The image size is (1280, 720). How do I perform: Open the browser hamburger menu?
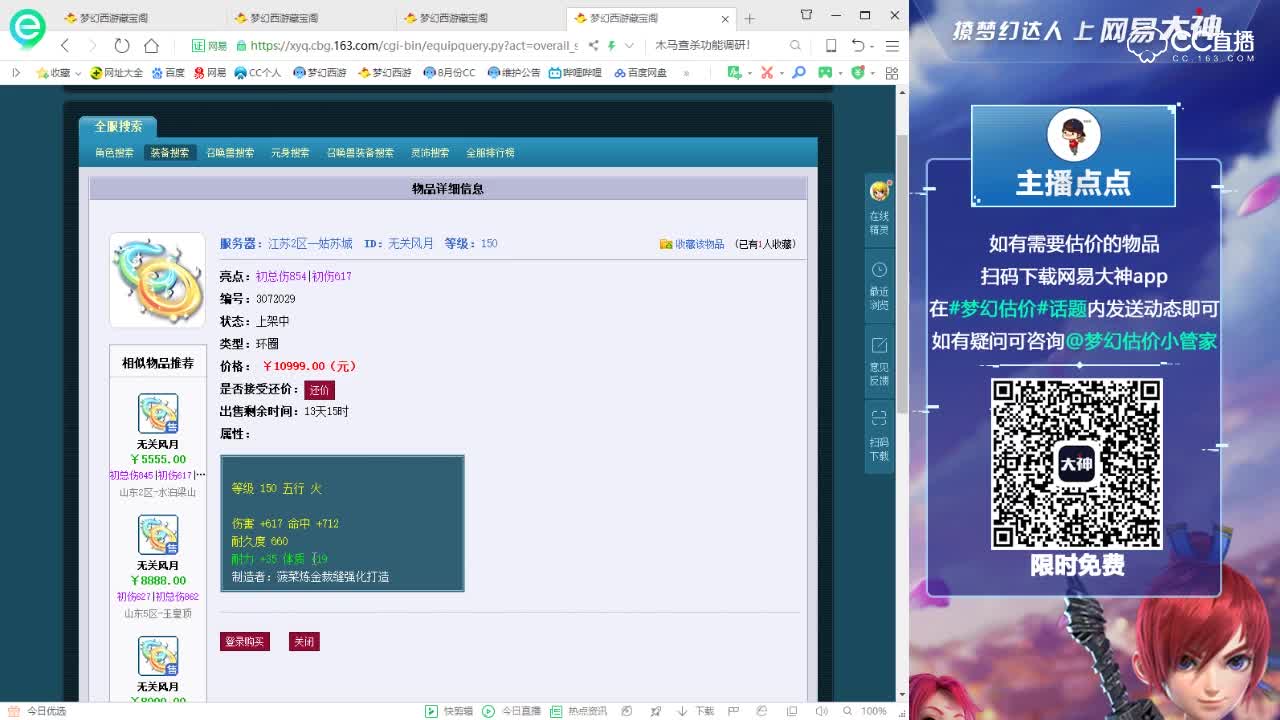pyautogui.click(x=893, y=45)
